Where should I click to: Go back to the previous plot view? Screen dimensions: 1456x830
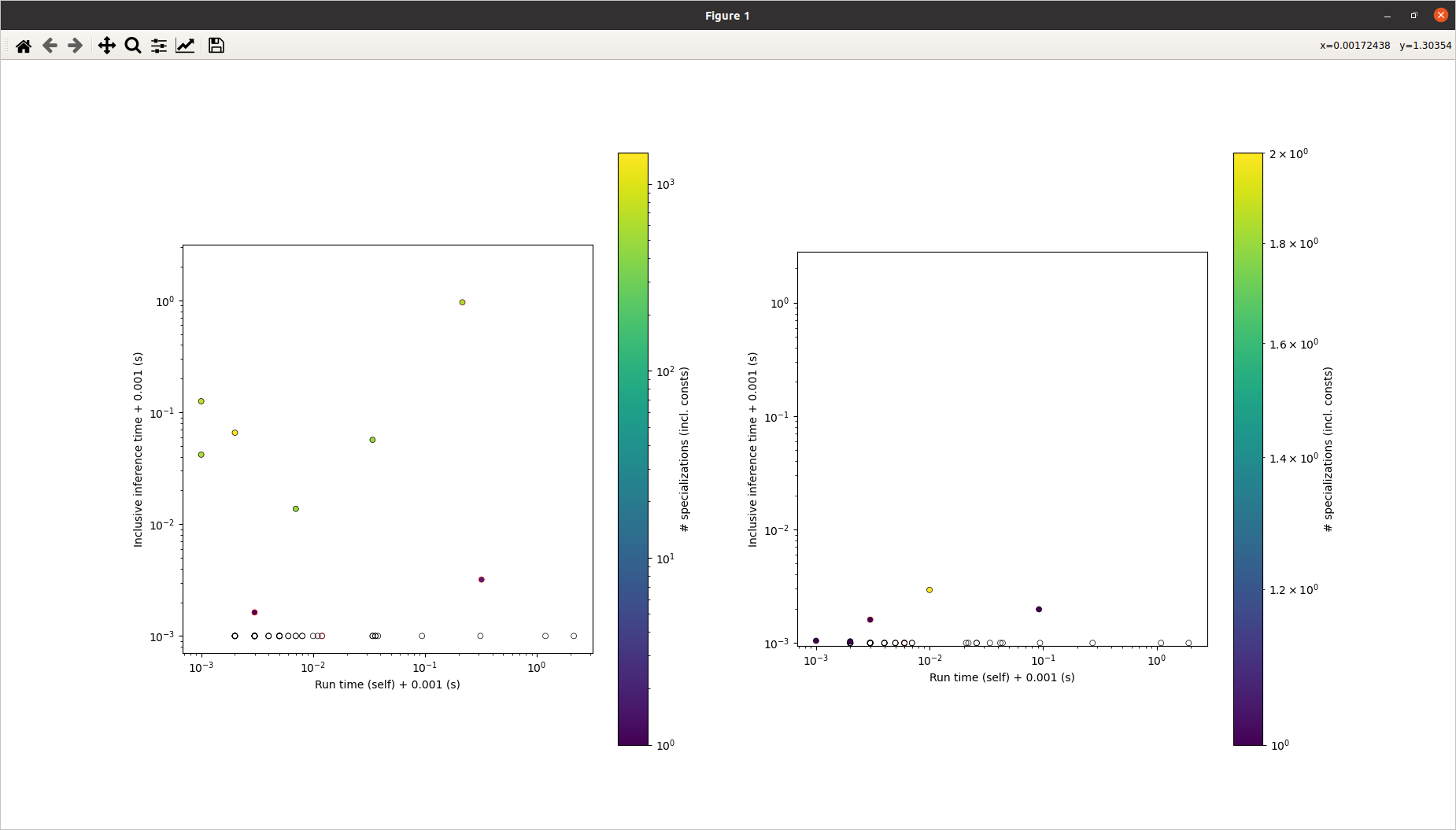pyautogui.click(x=50, y=46)
